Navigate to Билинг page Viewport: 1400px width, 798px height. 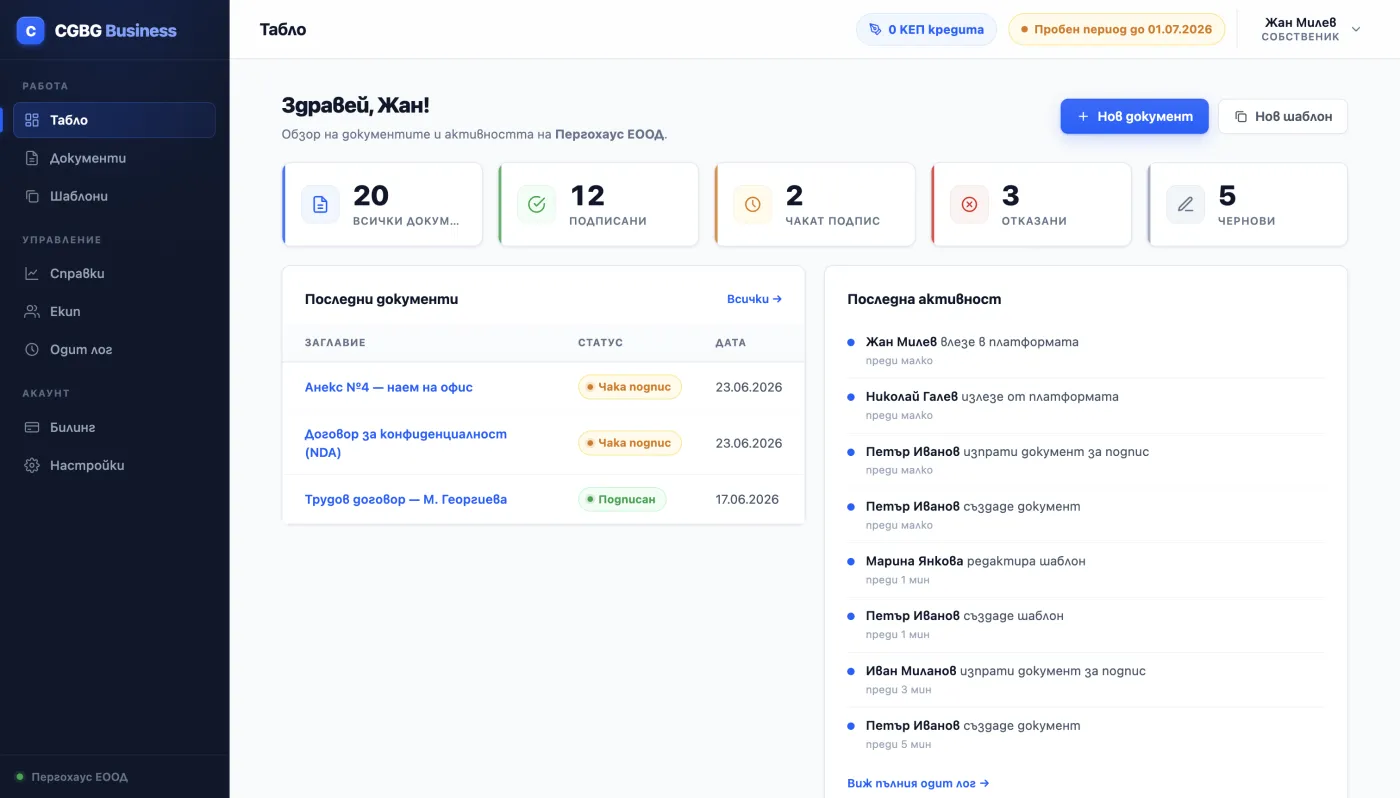click(x=114, y=427)
